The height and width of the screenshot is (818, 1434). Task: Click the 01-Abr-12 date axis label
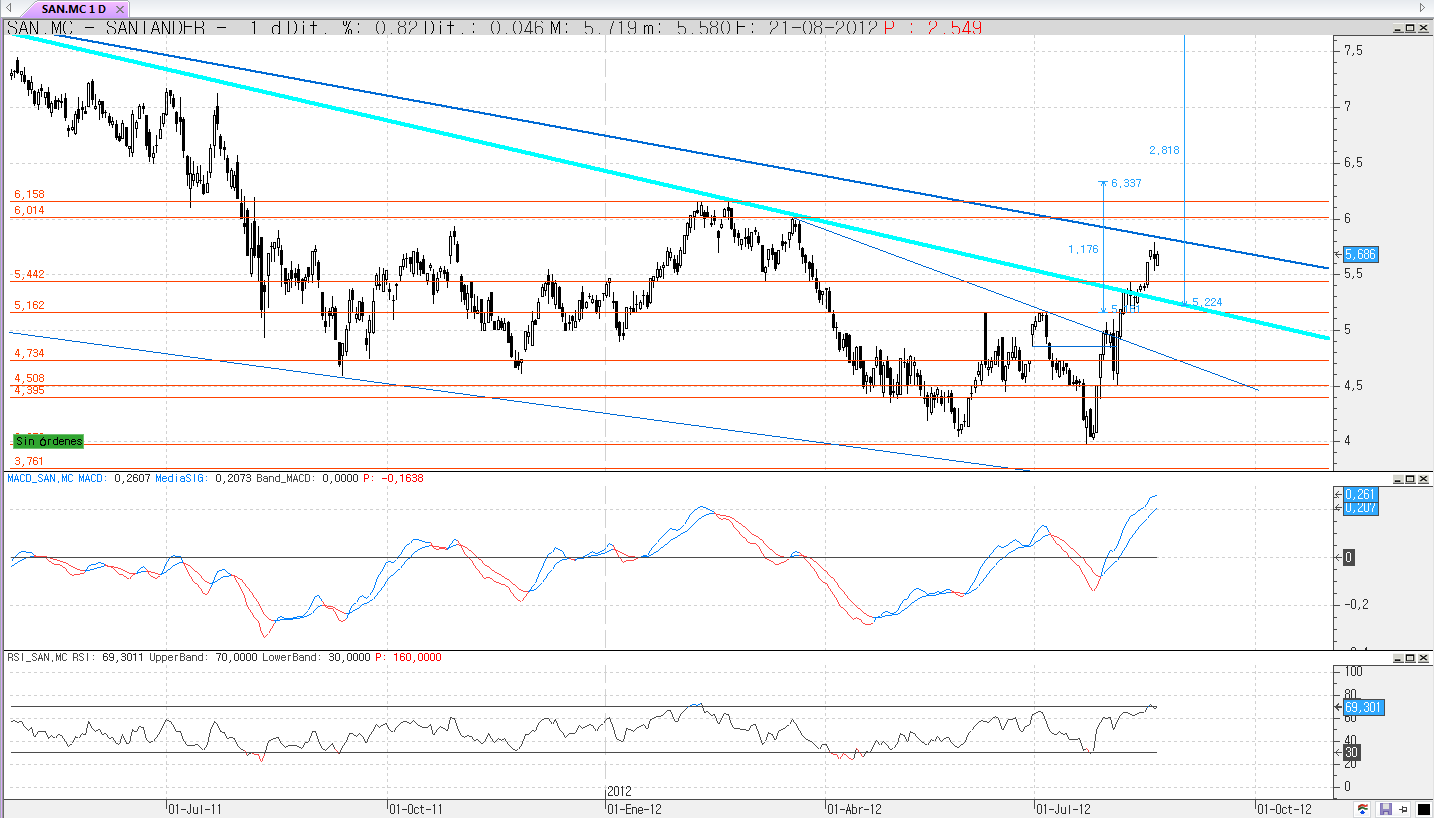click(854, 808)
